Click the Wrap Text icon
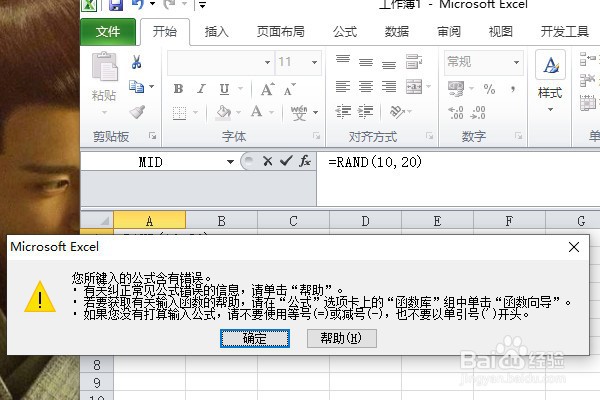Viewport: 600px width, 400px height. tap(414, 62)
